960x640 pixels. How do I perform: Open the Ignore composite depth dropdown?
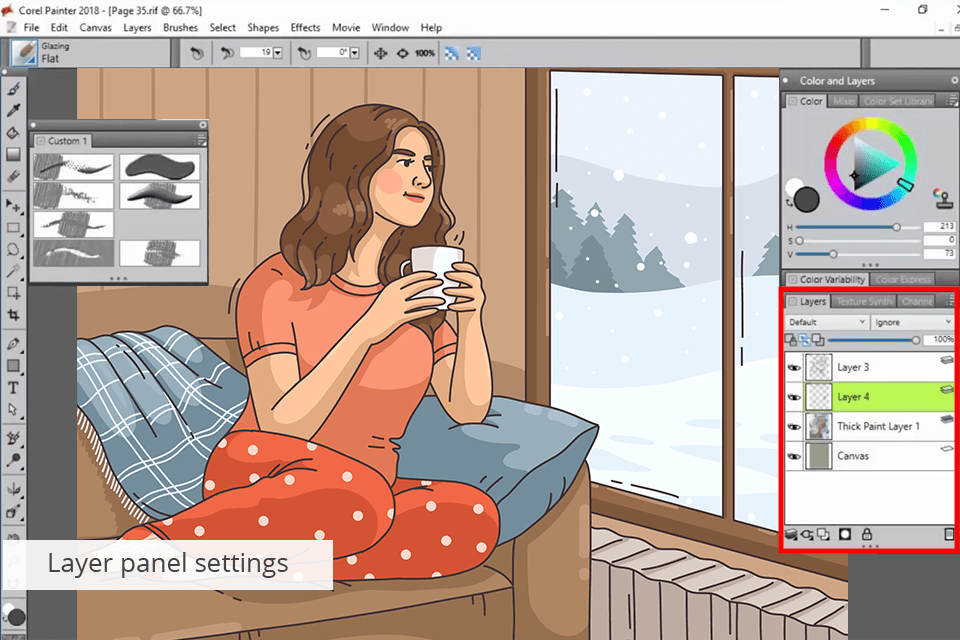point(912,322)
